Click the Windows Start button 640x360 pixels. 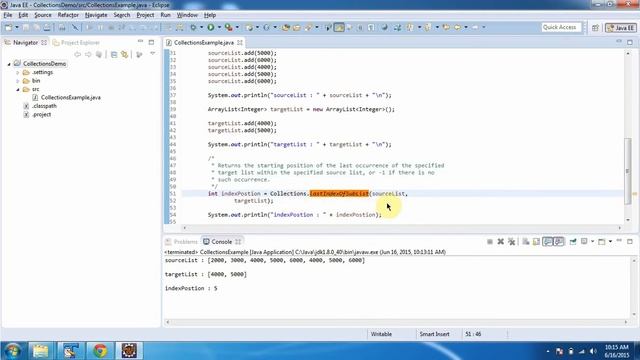[x=12, y=351]
